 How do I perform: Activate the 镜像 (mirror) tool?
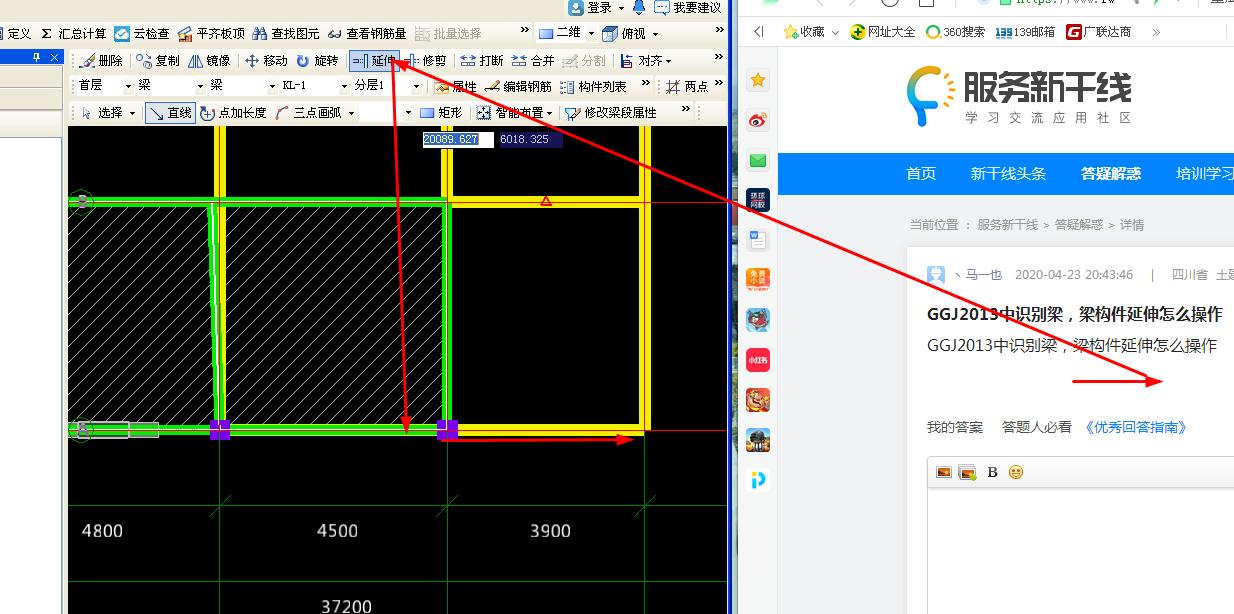(x=209, y=61)
